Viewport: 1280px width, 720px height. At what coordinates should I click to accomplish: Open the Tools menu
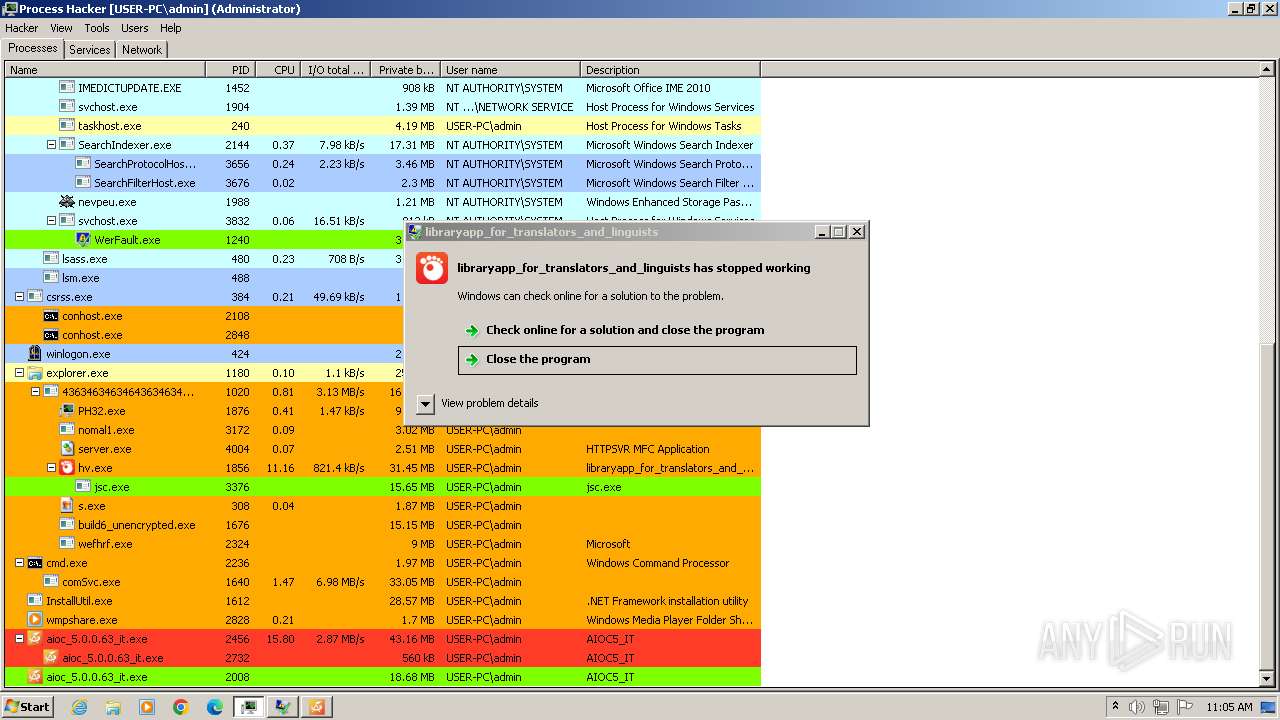point(97,28)
